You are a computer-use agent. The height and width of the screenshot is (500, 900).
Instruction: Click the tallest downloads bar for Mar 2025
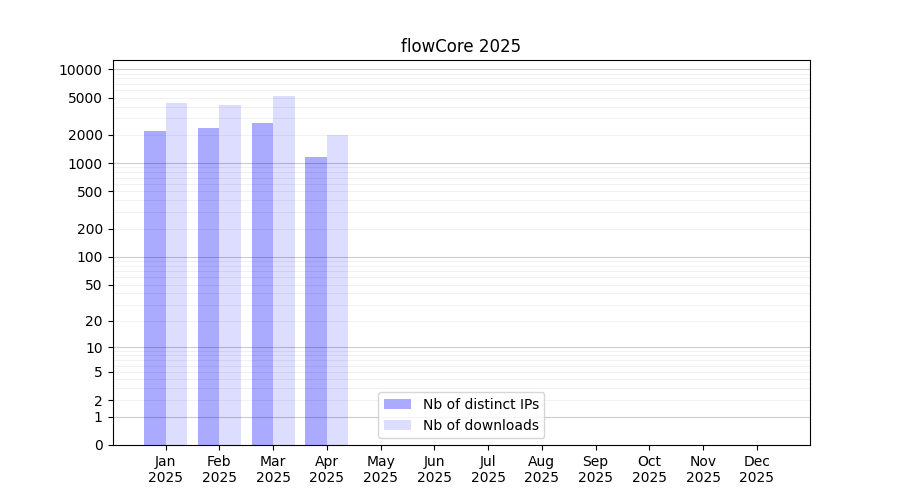tap(284, 270)
